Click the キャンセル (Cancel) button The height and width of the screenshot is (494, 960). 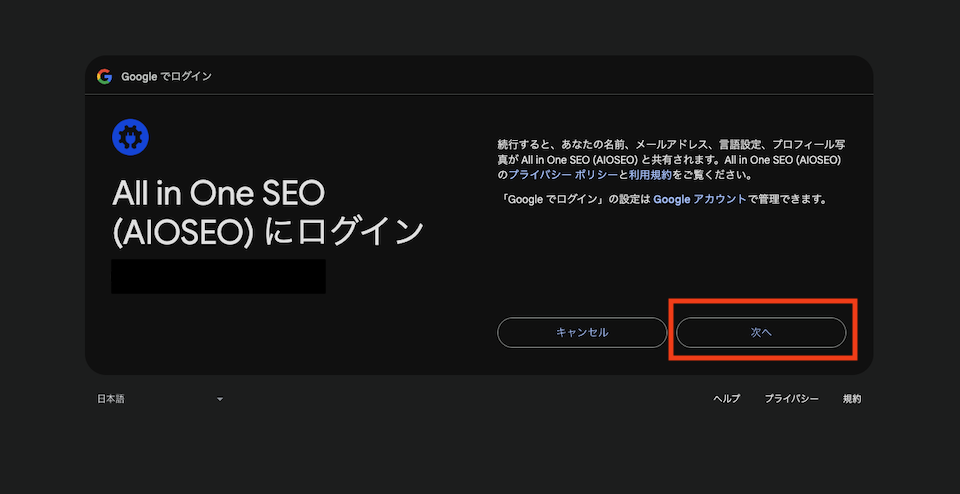[582, 332]
